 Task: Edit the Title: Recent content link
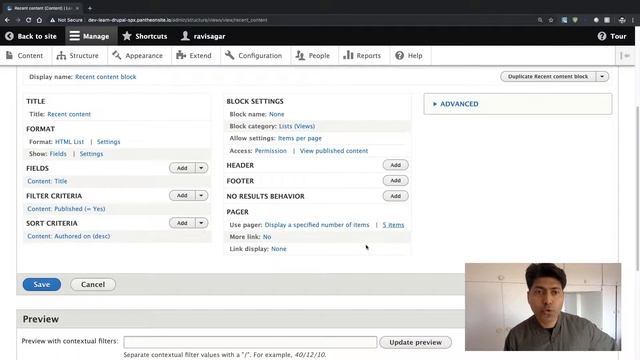pos(69,114)
